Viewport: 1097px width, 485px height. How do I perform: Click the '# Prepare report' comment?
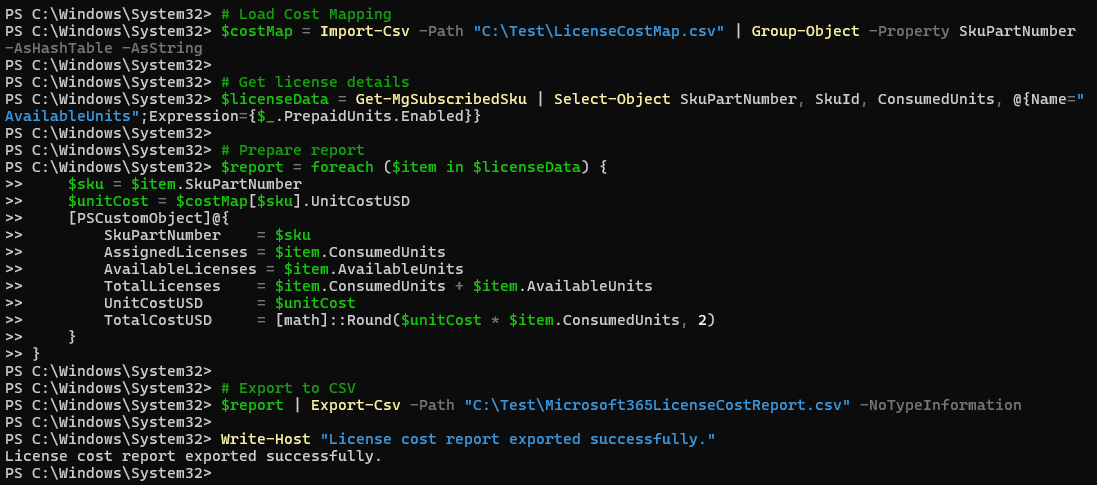coord(292,150)
